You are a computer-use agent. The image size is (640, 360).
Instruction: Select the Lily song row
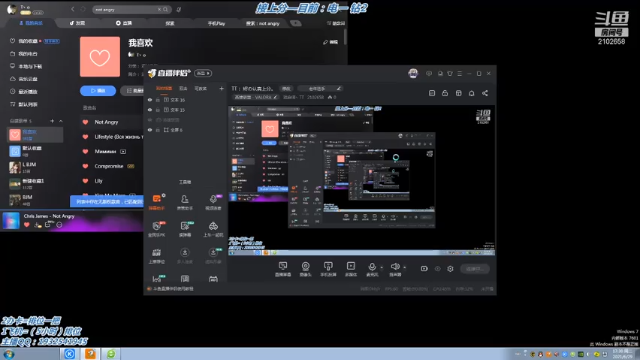click(112, 181)
